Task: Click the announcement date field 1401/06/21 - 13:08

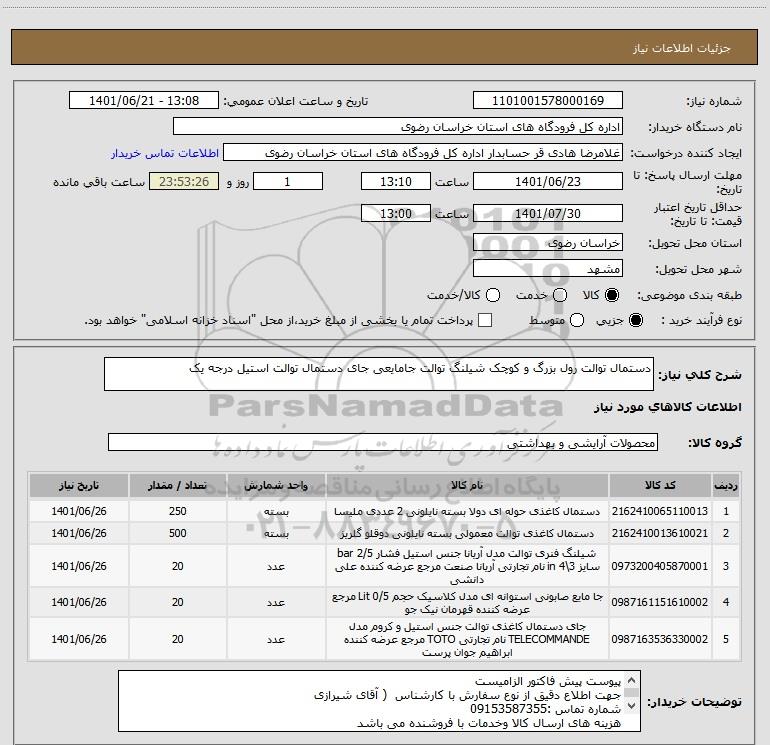Action: click(x=144, y=101)
